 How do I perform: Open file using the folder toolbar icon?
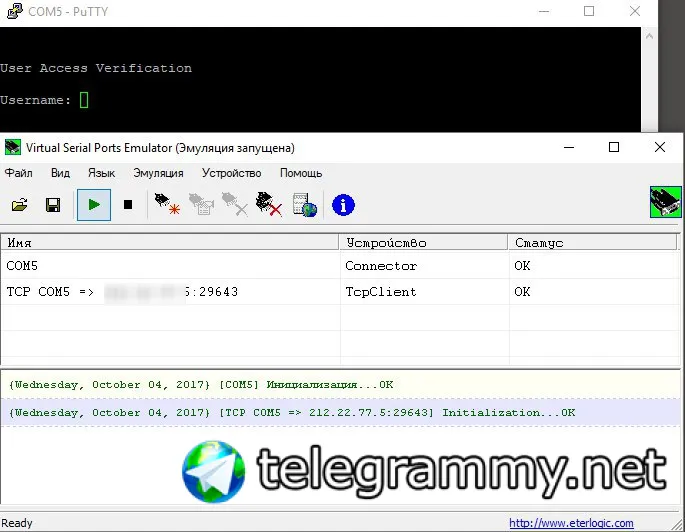pyautogui.click(x=20, y=205)
